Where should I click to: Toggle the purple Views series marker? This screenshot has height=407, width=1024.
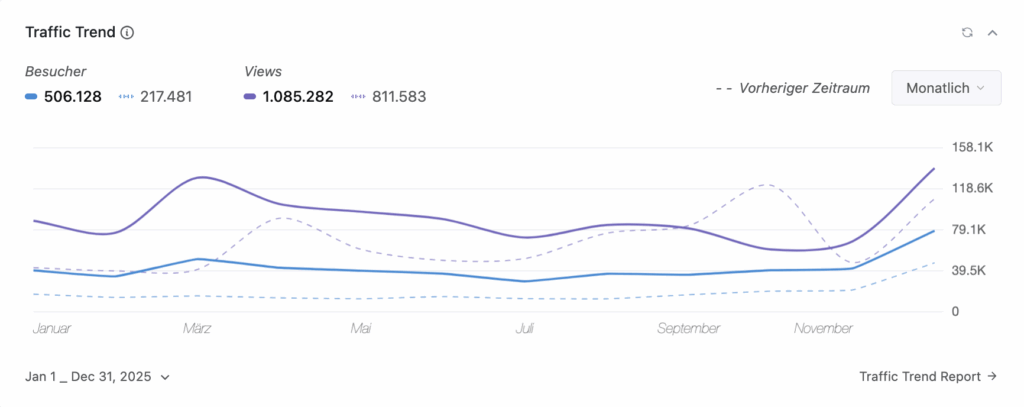click(x=251, y=97)
